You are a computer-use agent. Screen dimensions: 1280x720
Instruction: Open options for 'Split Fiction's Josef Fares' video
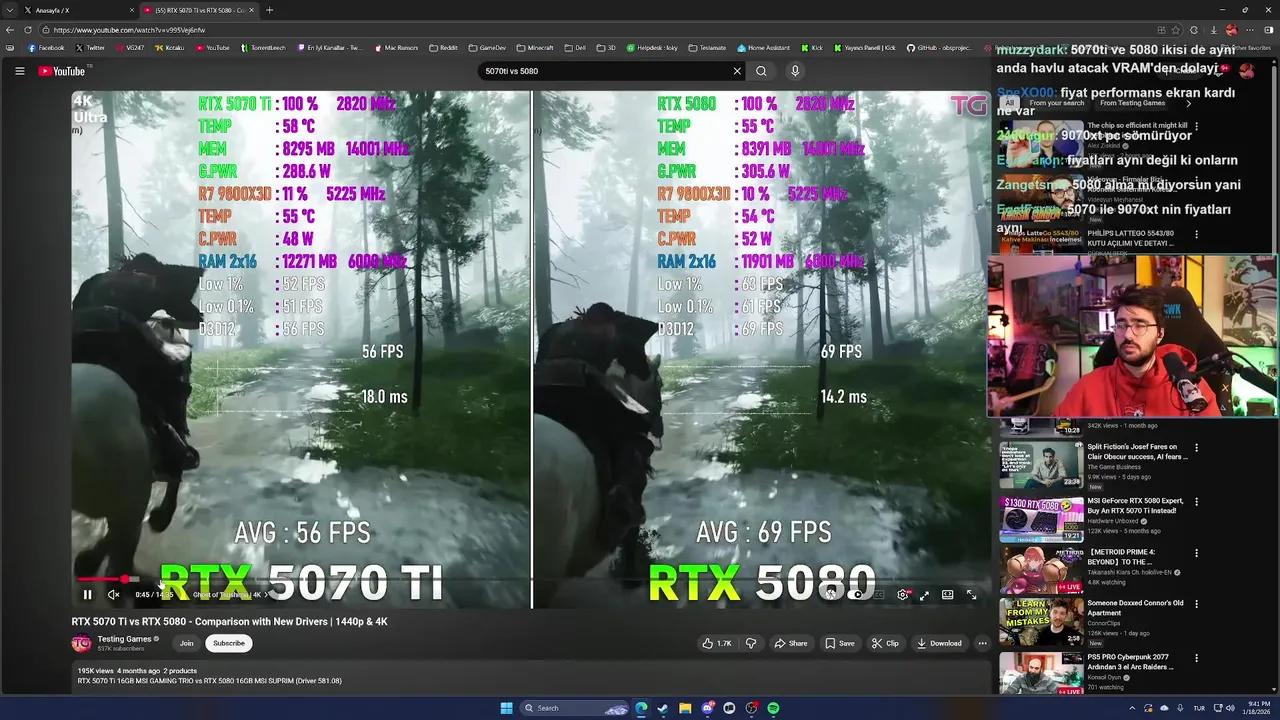(x=1196, y=448)
